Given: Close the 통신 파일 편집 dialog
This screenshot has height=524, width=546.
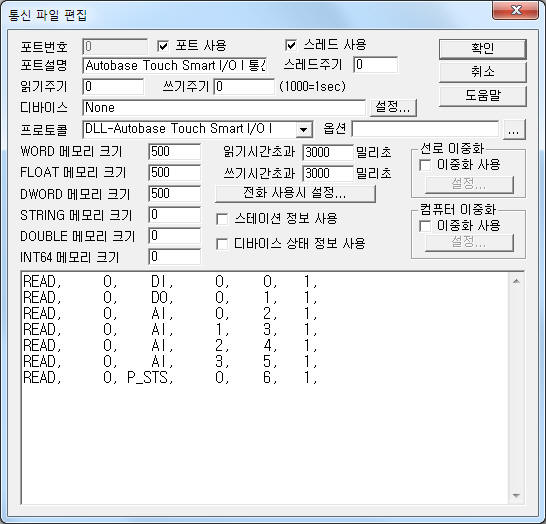Looking at the screenshot, I should (516, 10).
